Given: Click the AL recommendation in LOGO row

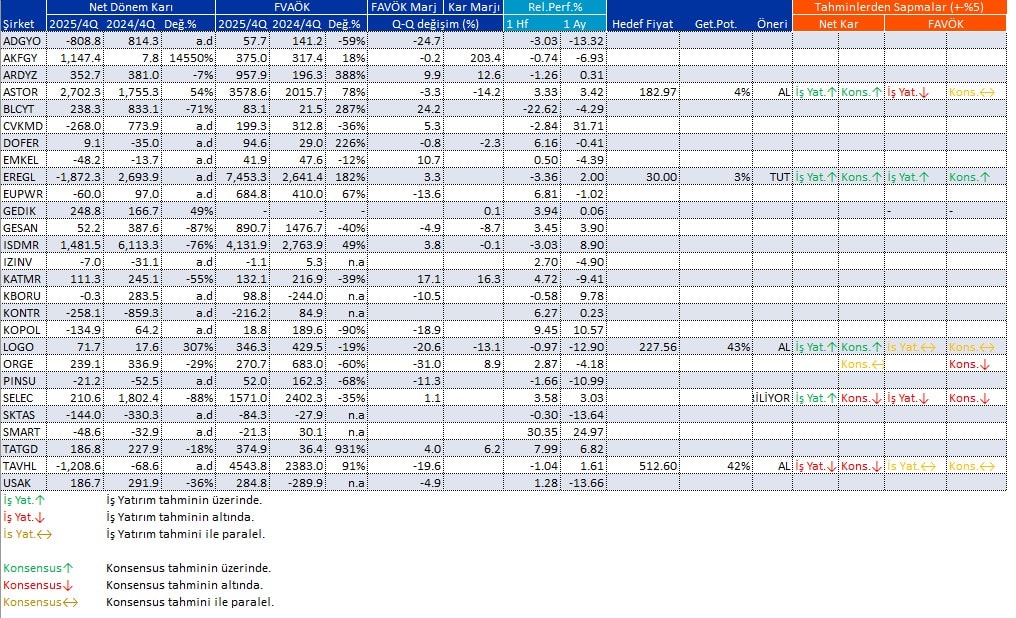Looking at the screenshot, I should (x=782, y=347).
